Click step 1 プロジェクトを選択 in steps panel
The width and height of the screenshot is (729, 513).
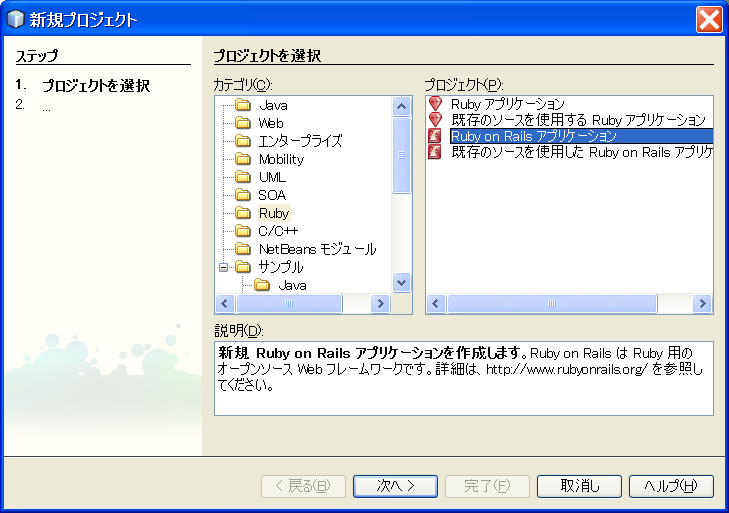[96, 85]
